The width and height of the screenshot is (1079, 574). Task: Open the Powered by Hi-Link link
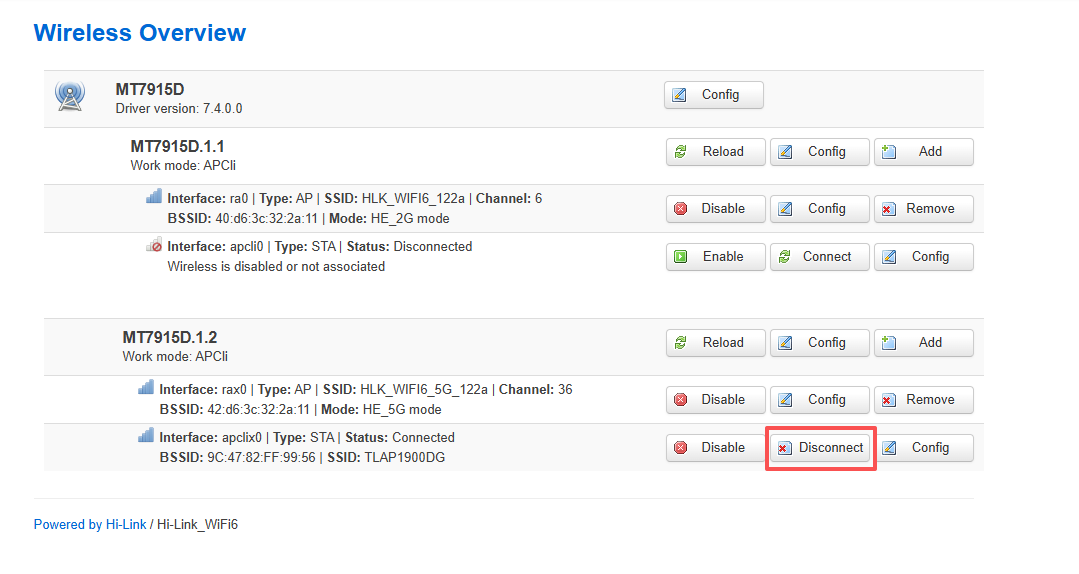click(x=89, y=524)
